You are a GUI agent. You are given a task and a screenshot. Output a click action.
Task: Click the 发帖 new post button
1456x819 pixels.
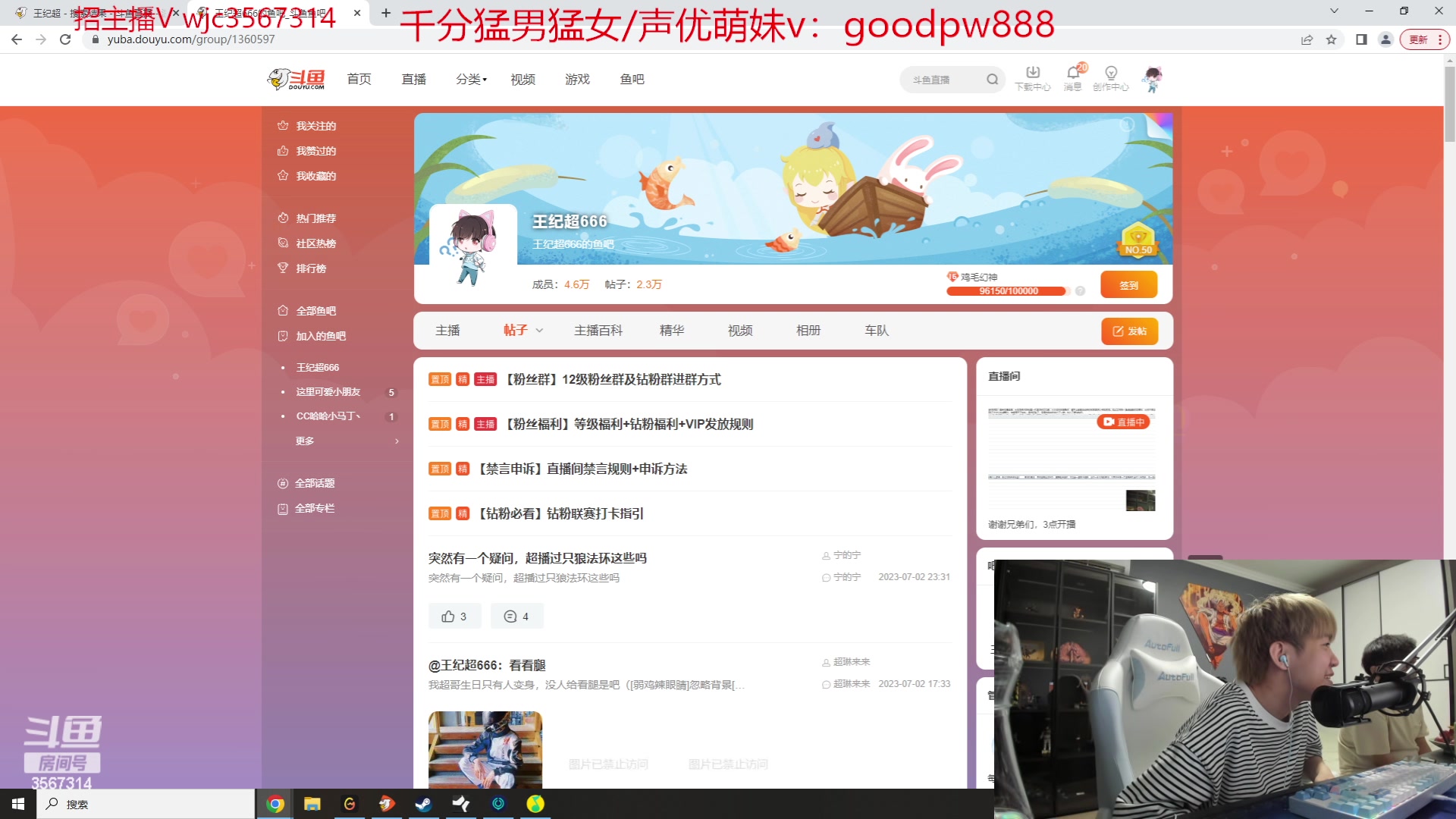point(1129,331)
